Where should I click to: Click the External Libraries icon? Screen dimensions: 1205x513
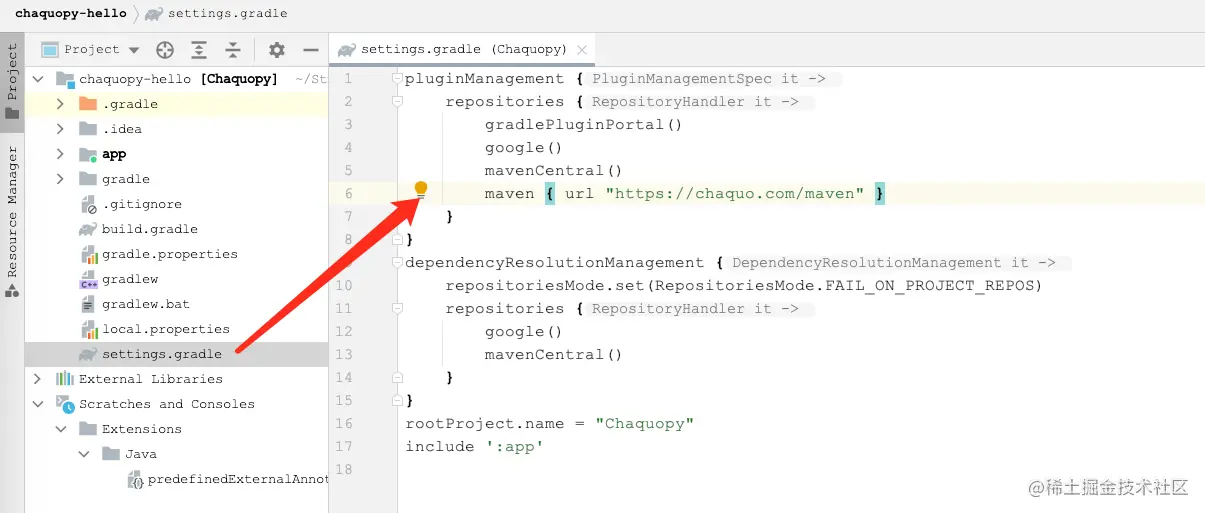(x=65, y=379)
